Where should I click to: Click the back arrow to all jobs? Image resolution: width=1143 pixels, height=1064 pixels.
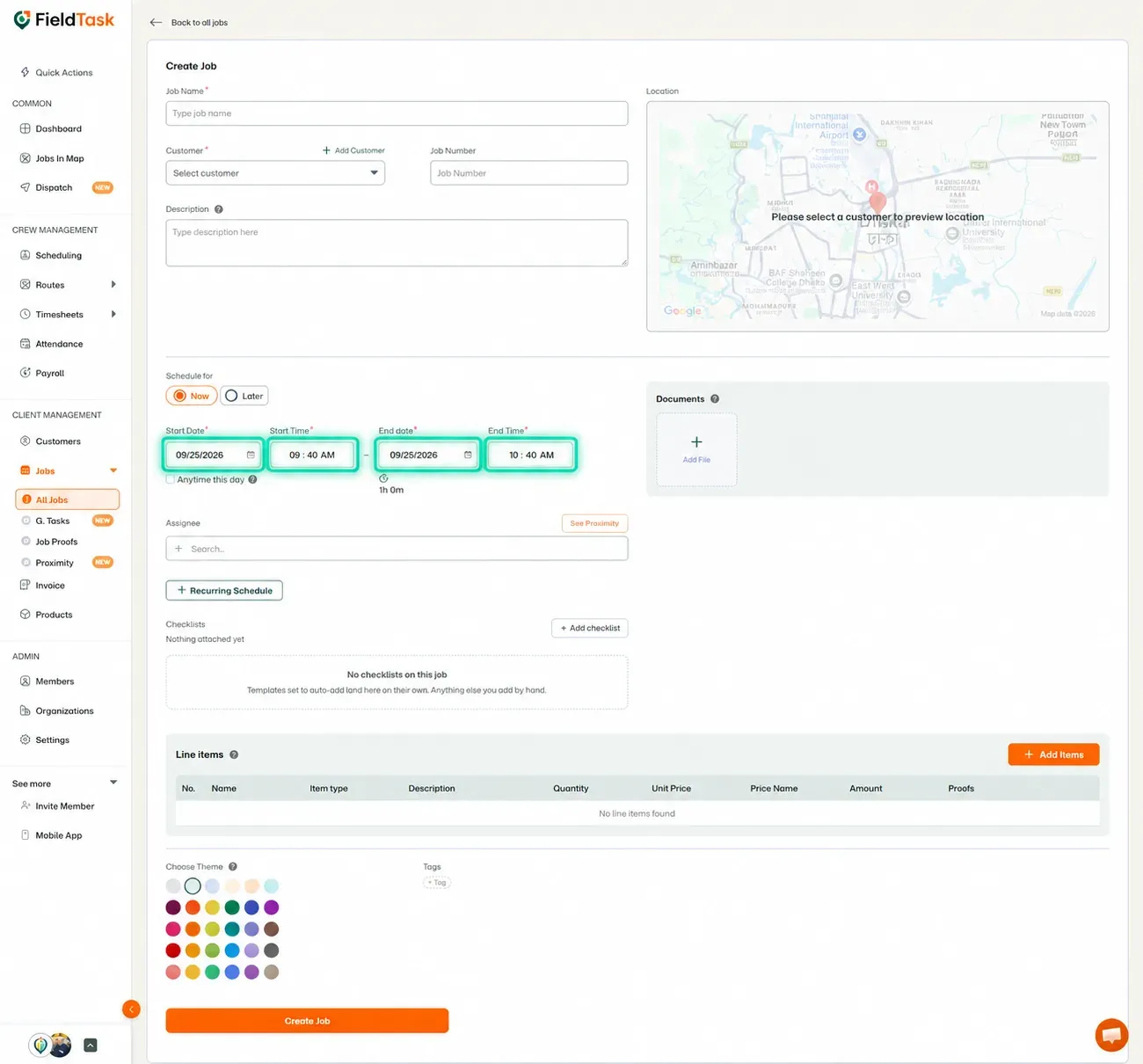pyautogui.click(x=156, y=23)
